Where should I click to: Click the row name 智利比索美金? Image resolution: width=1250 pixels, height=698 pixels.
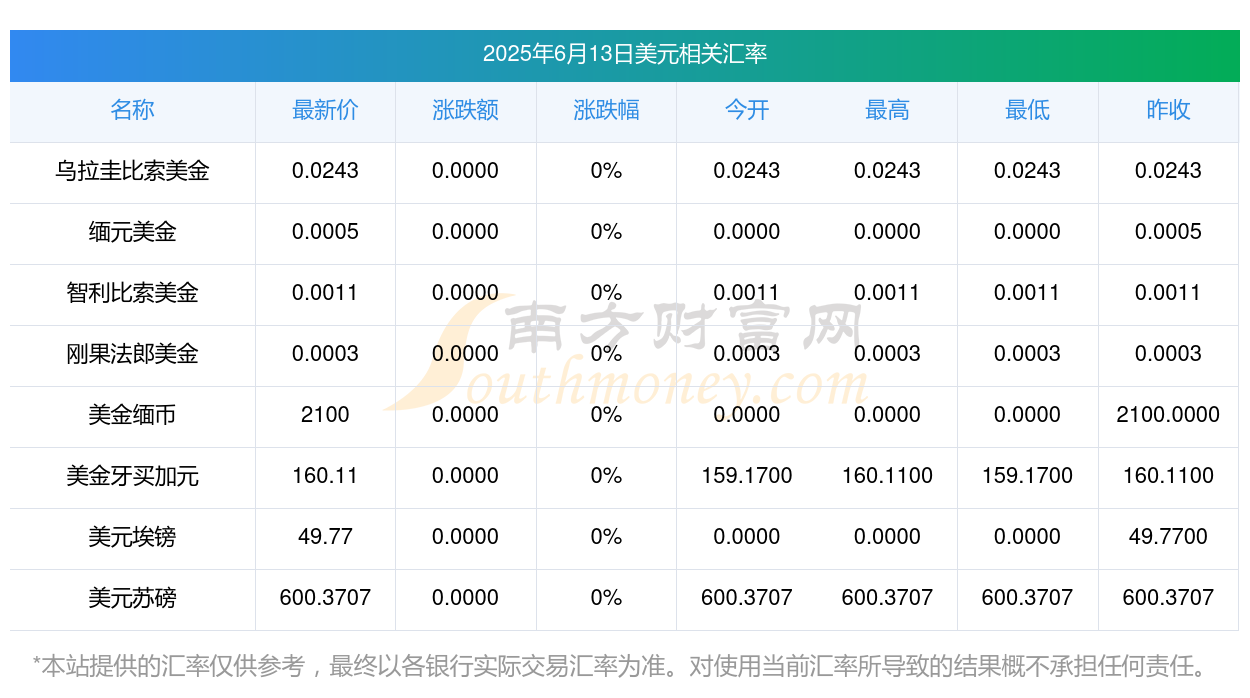click(x=132, y=293)
